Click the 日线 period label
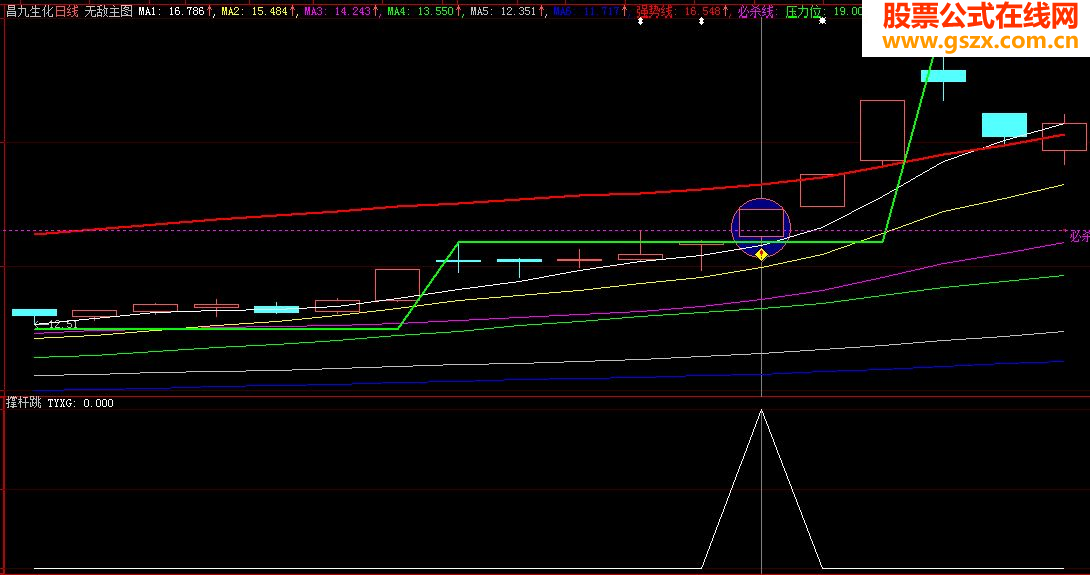The image size is (1090, 575). (x=67, y=11)
